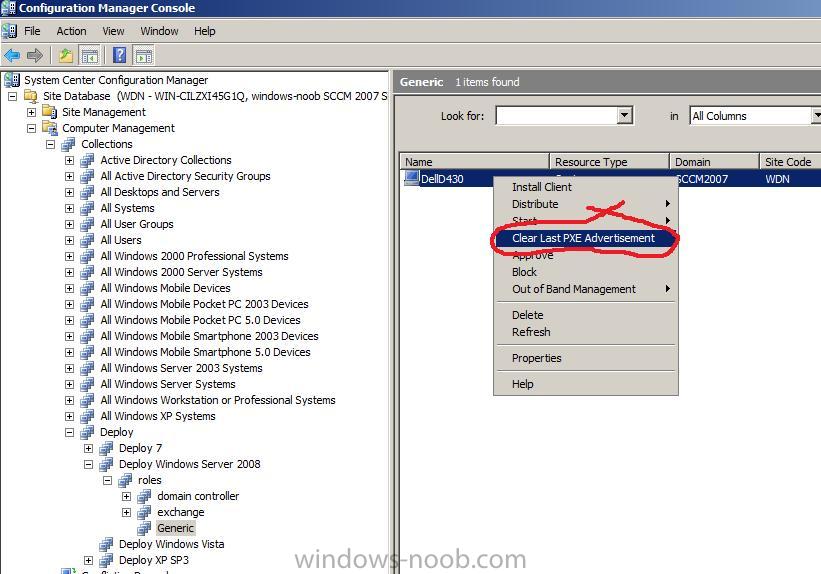Screen dimensions: 821x574
Task: Click the exchange collection icon
Action: coord(145,512)
